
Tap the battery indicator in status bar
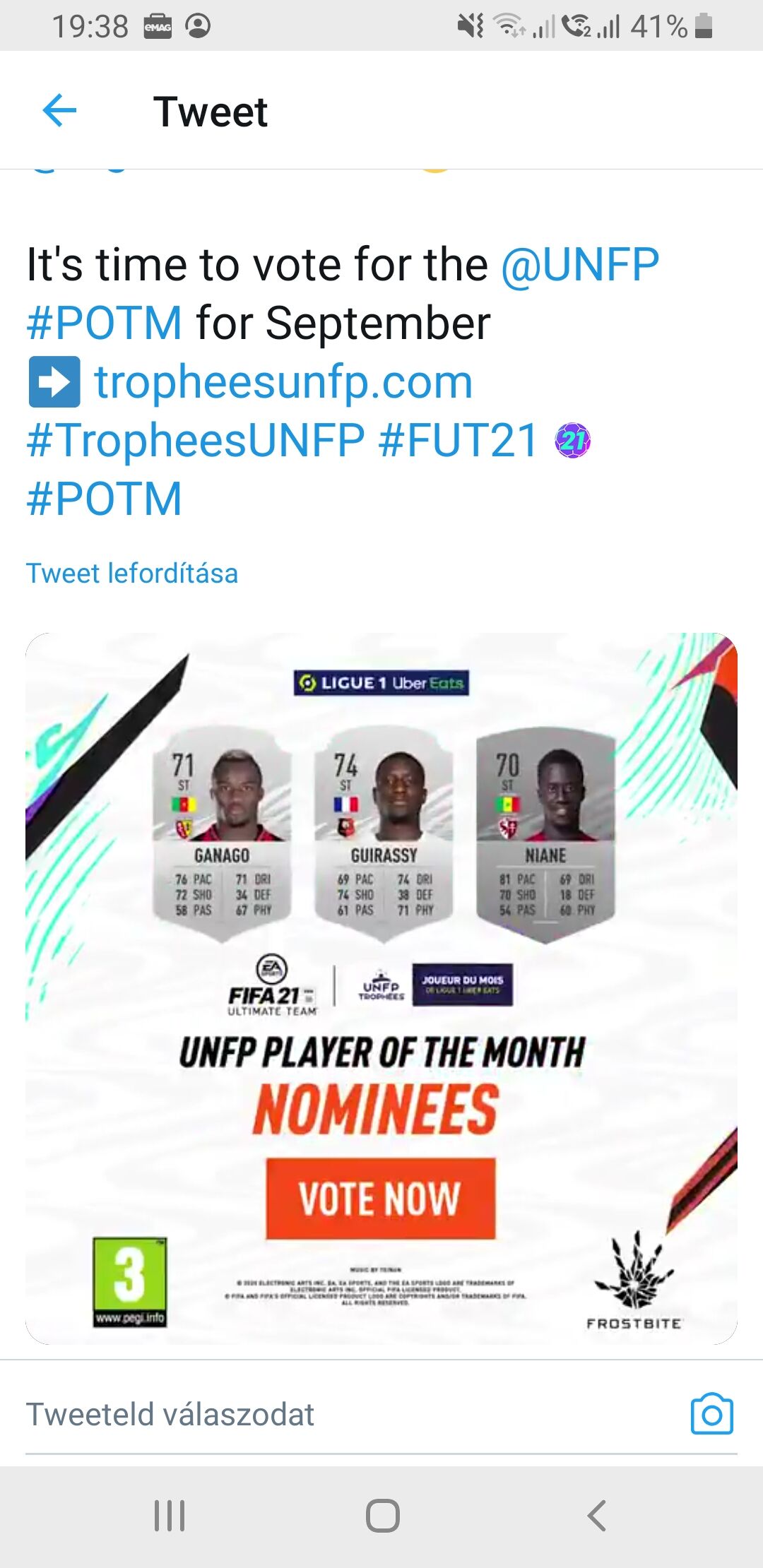[704, 27]
